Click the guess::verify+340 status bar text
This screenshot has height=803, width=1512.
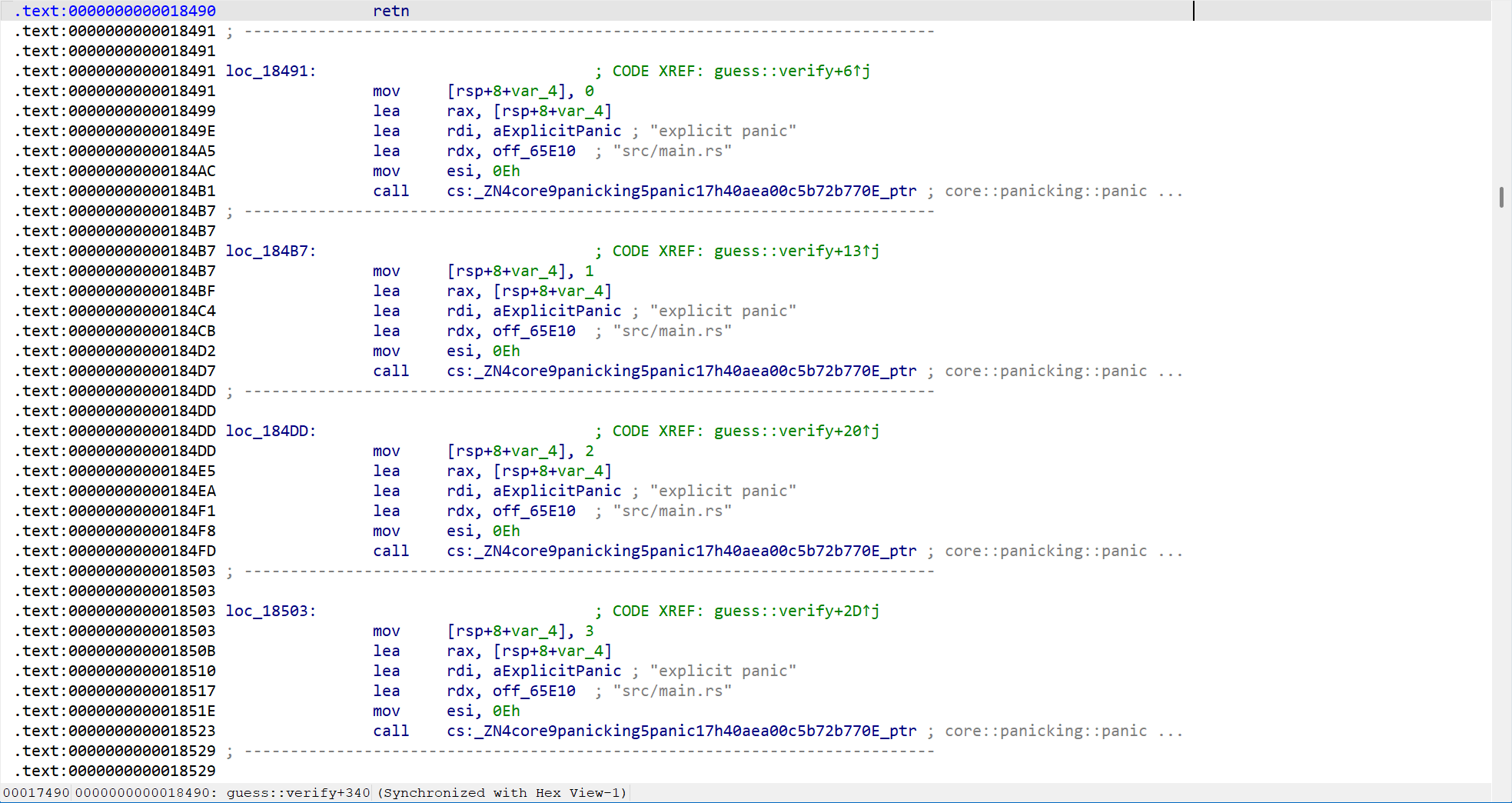click(298, 793)
